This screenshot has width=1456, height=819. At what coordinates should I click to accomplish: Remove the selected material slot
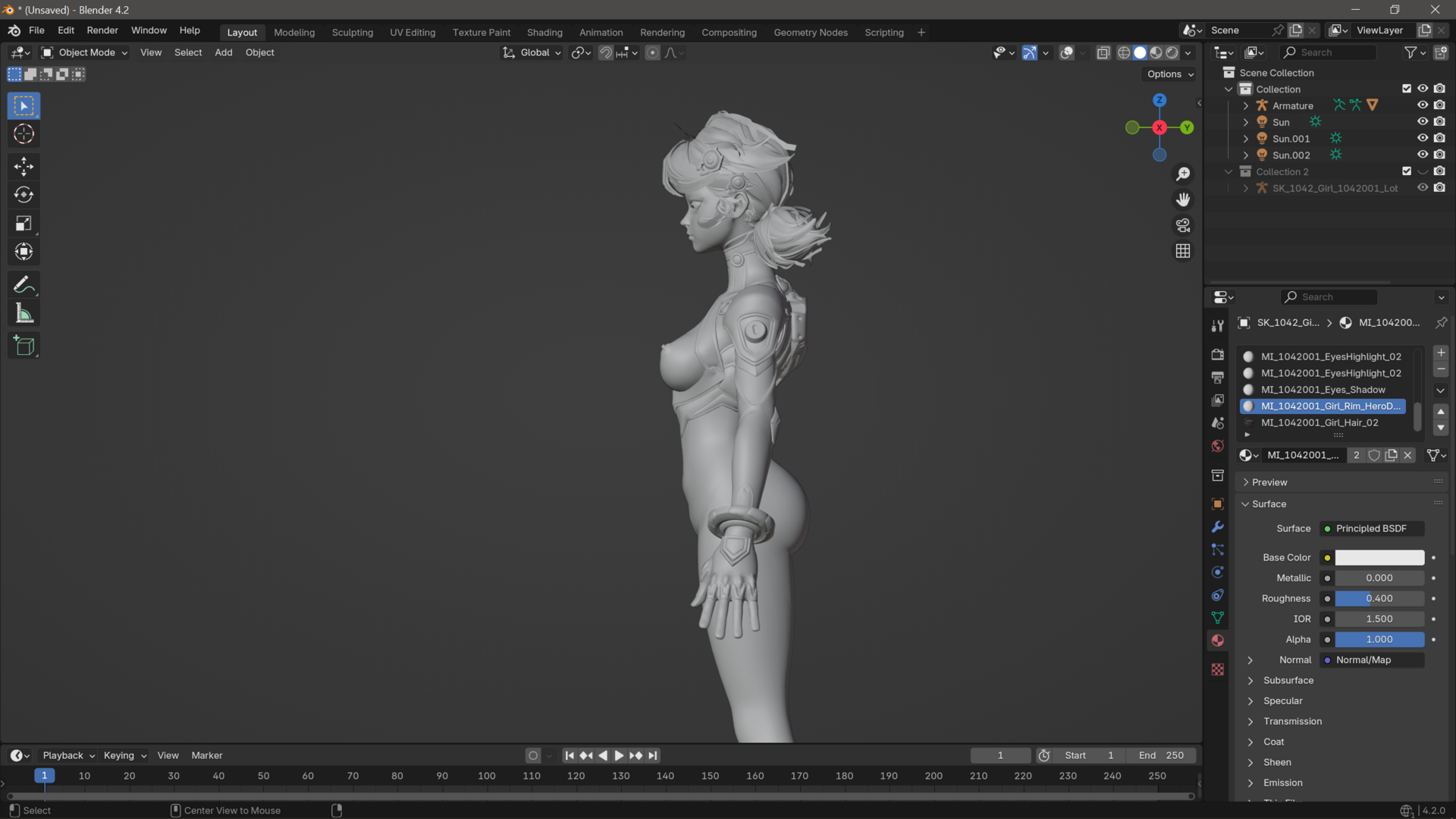pyautogui.click(x=1441, y=370)
